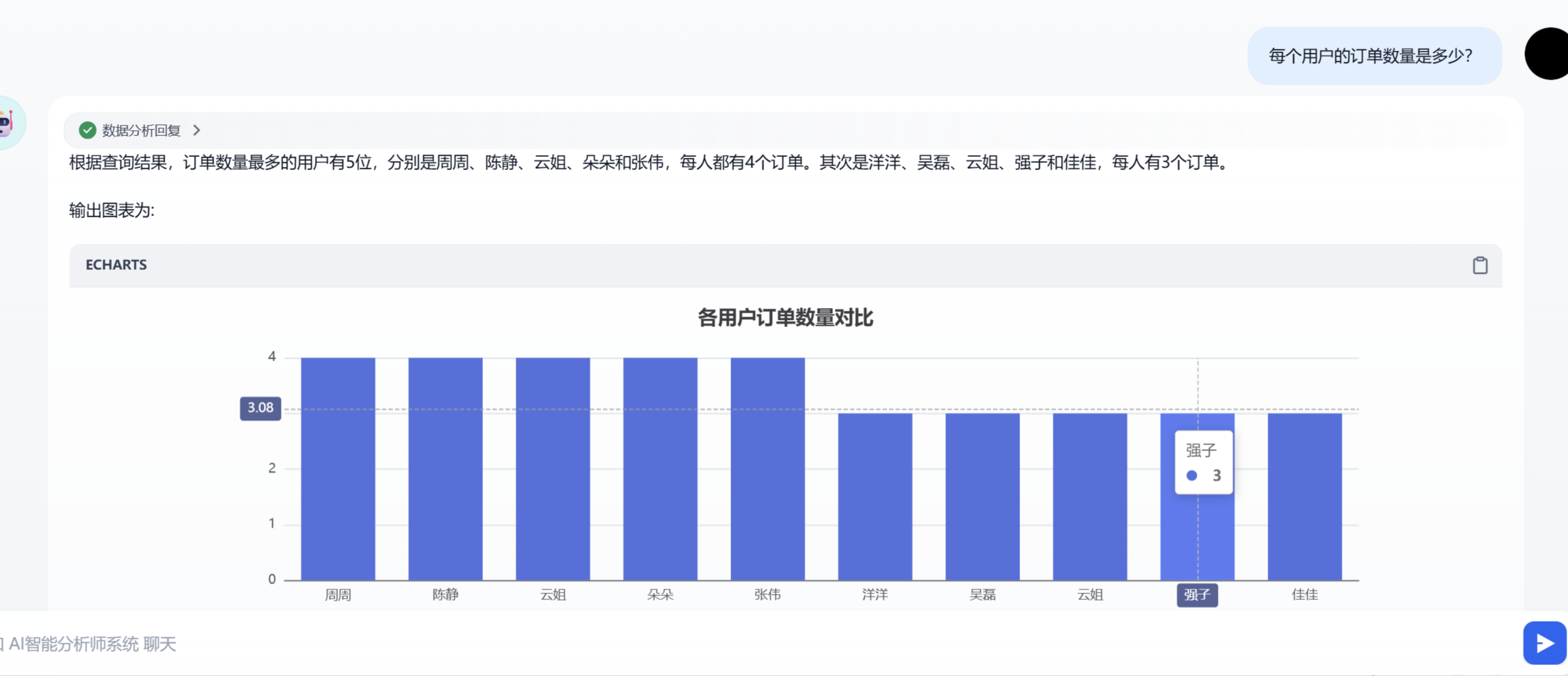
Task: Click the black user avatar circle
Action: 1547,53
